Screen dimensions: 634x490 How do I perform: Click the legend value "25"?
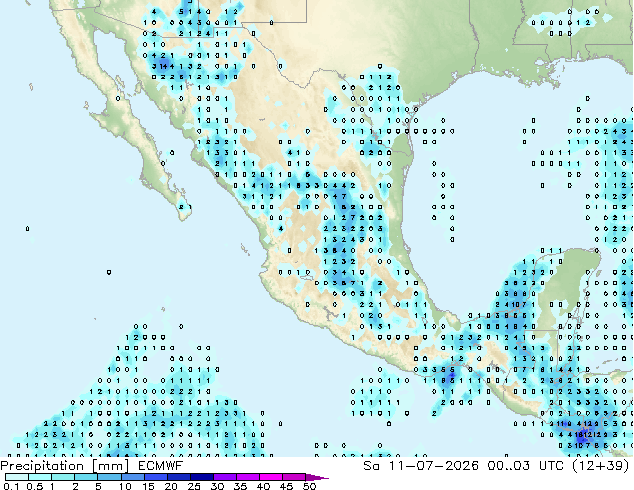tap(194, 486)
